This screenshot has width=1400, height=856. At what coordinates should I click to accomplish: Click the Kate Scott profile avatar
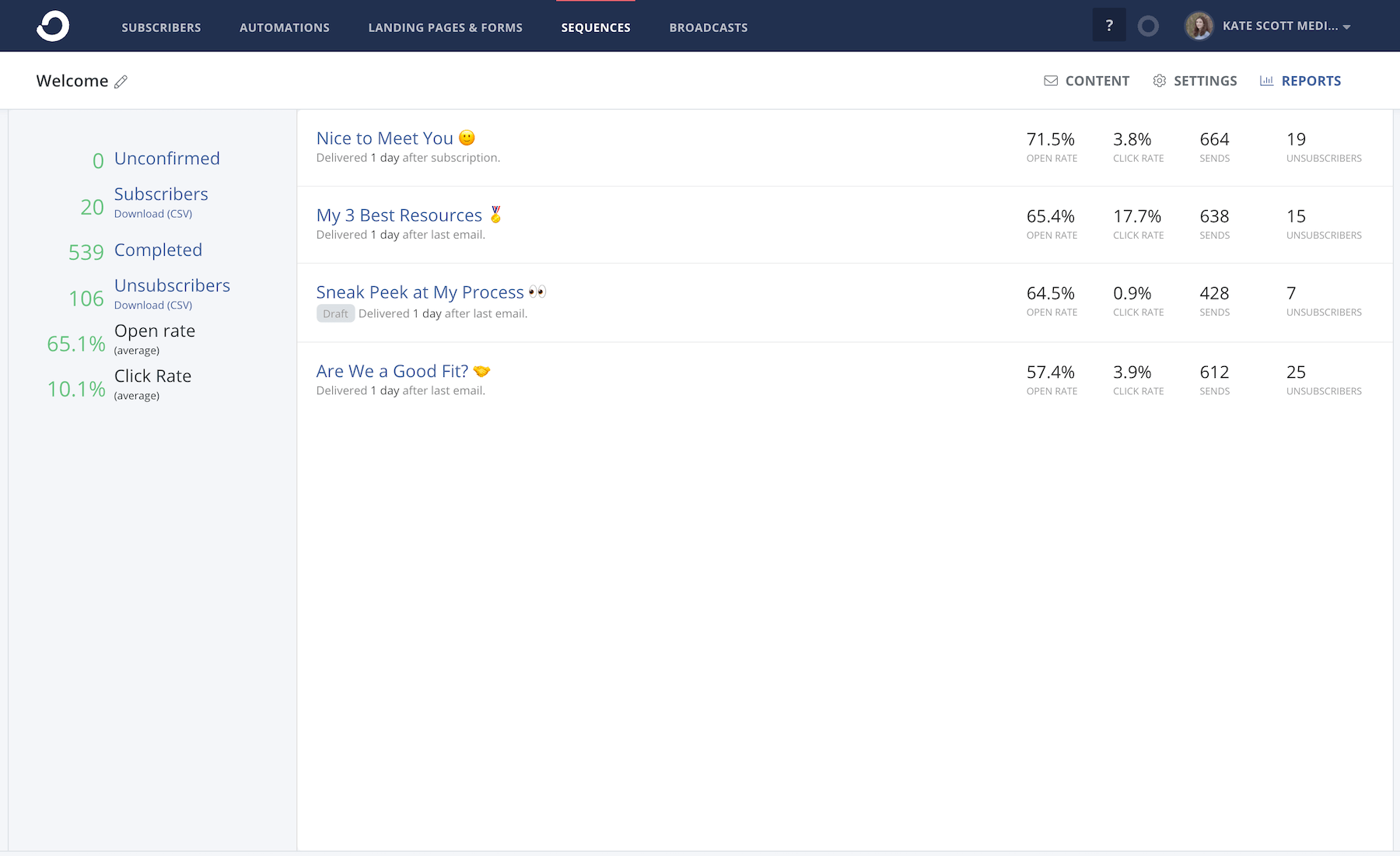[1199, 26]
